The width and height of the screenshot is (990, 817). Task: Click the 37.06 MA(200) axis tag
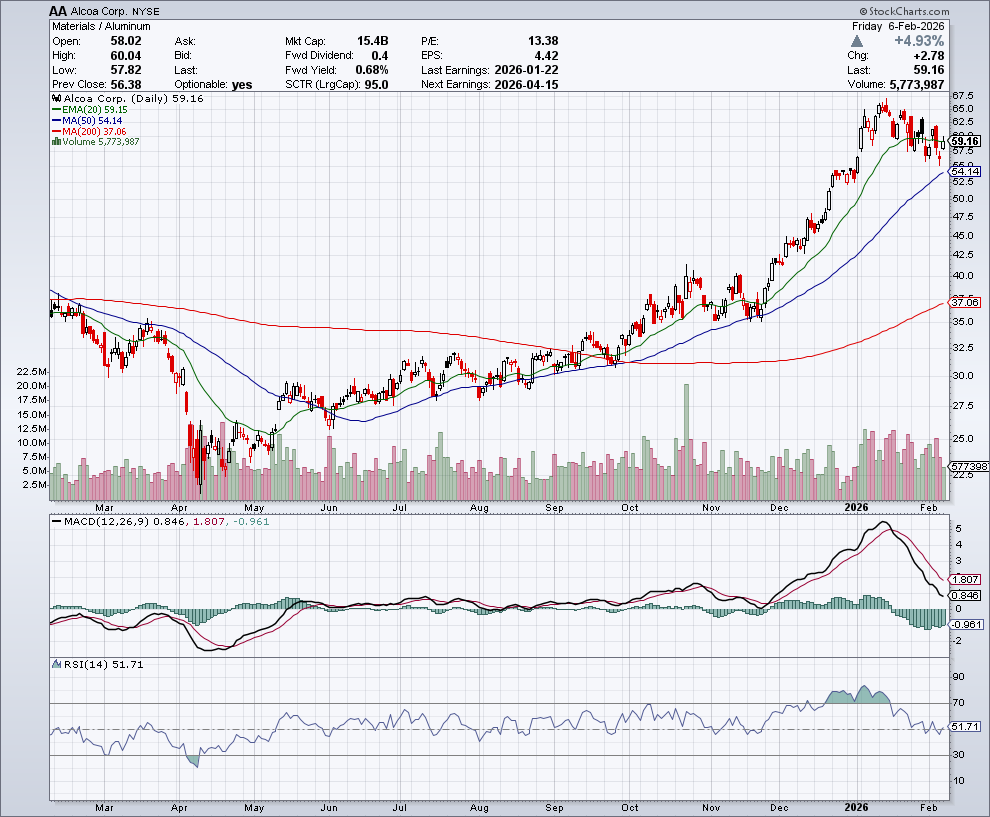point(965,302)
